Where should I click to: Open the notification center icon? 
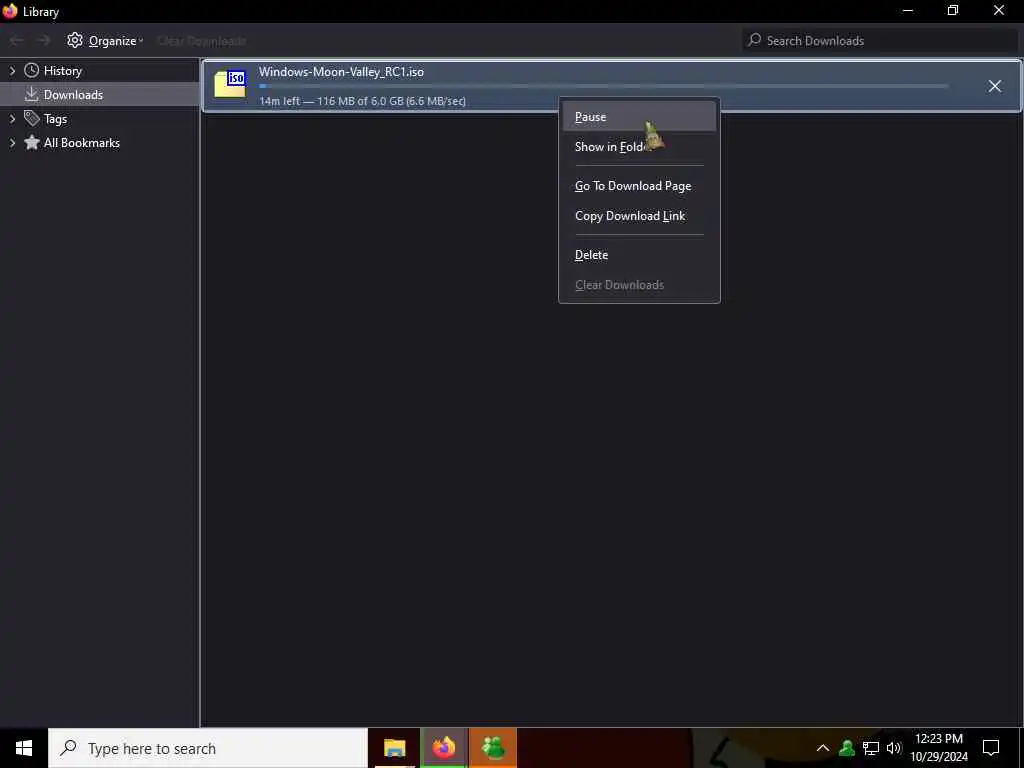(991, 748)
